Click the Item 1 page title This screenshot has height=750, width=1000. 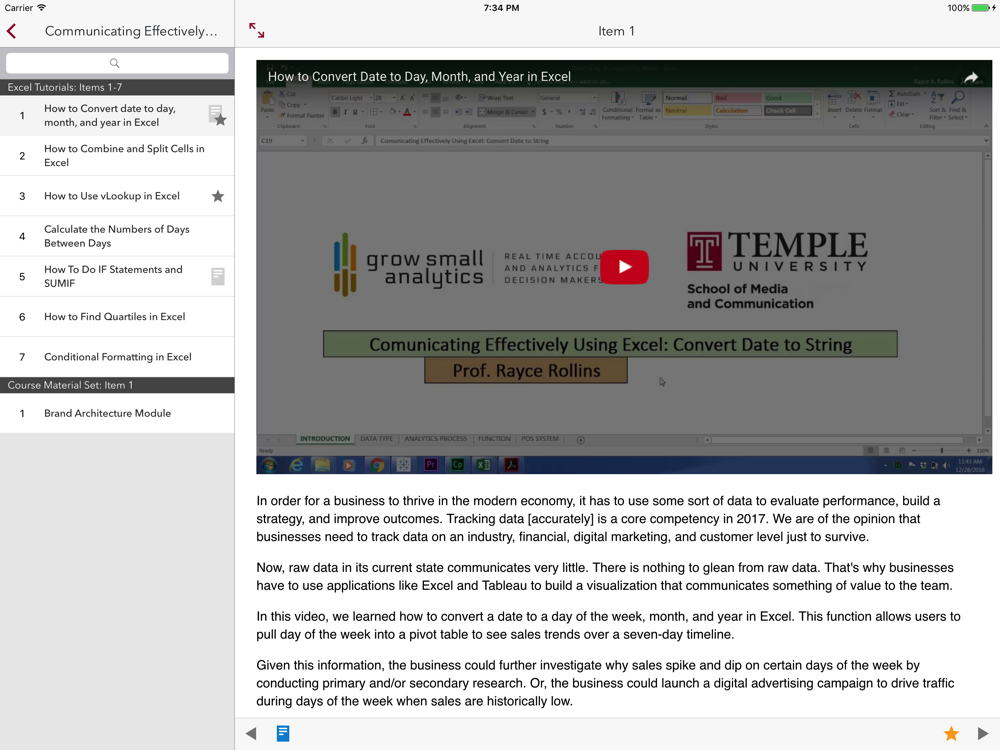tap(616, 31)
